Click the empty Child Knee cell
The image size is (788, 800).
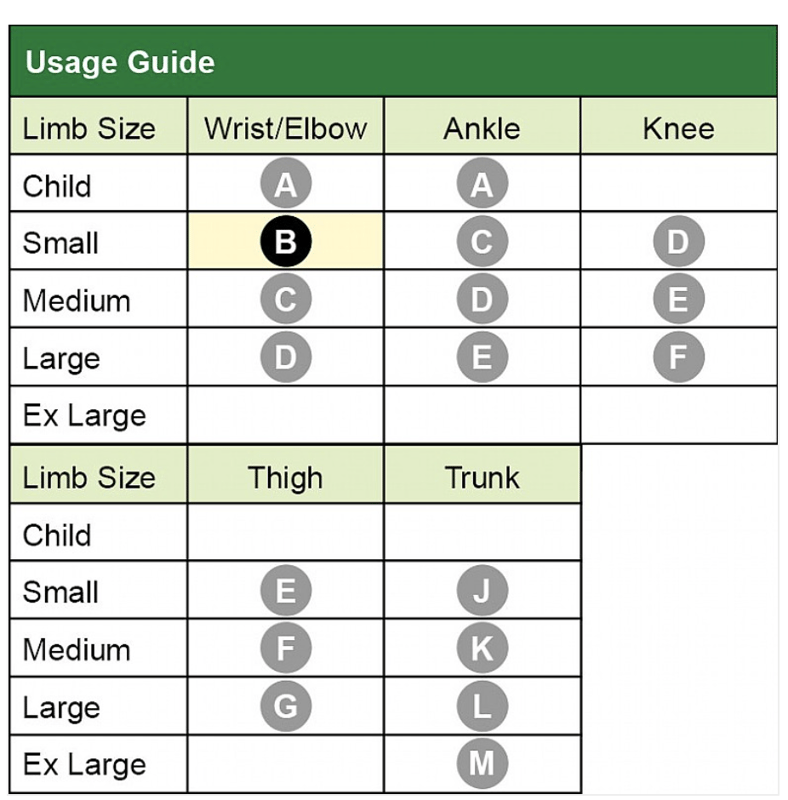point(679,185)
